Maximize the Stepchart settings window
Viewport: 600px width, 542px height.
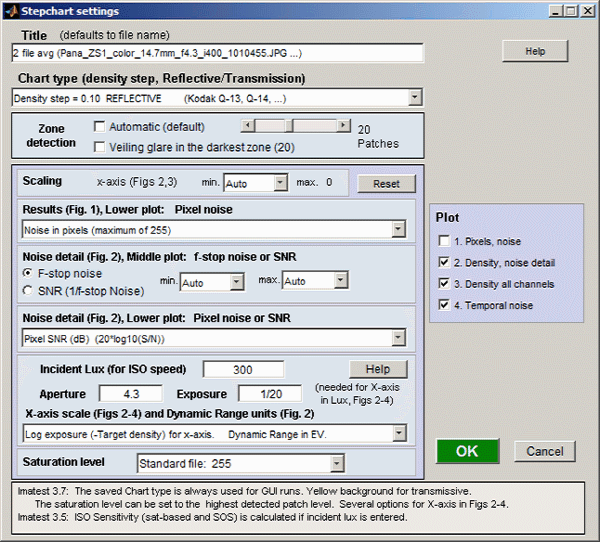(571, 11)
